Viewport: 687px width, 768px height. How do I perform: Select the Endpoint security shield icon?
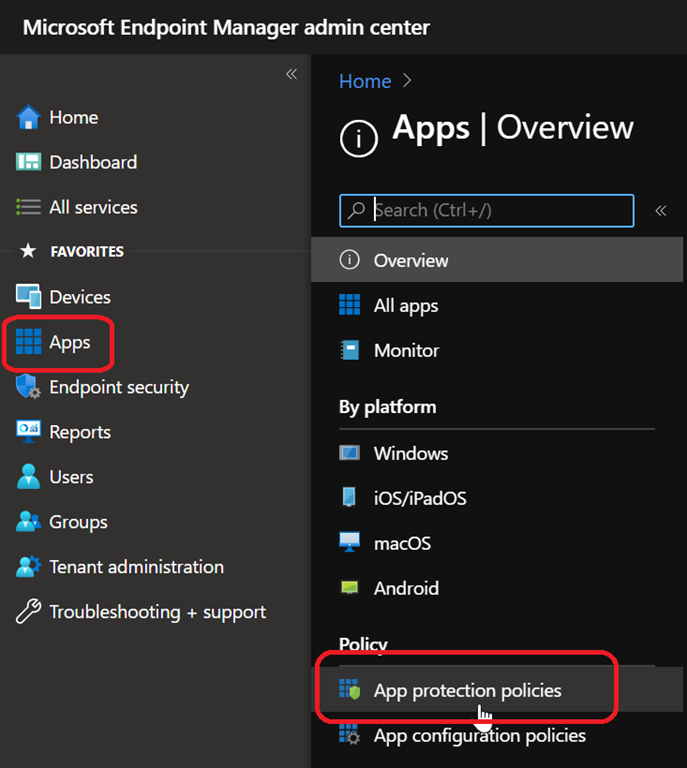tap(28, 387)
